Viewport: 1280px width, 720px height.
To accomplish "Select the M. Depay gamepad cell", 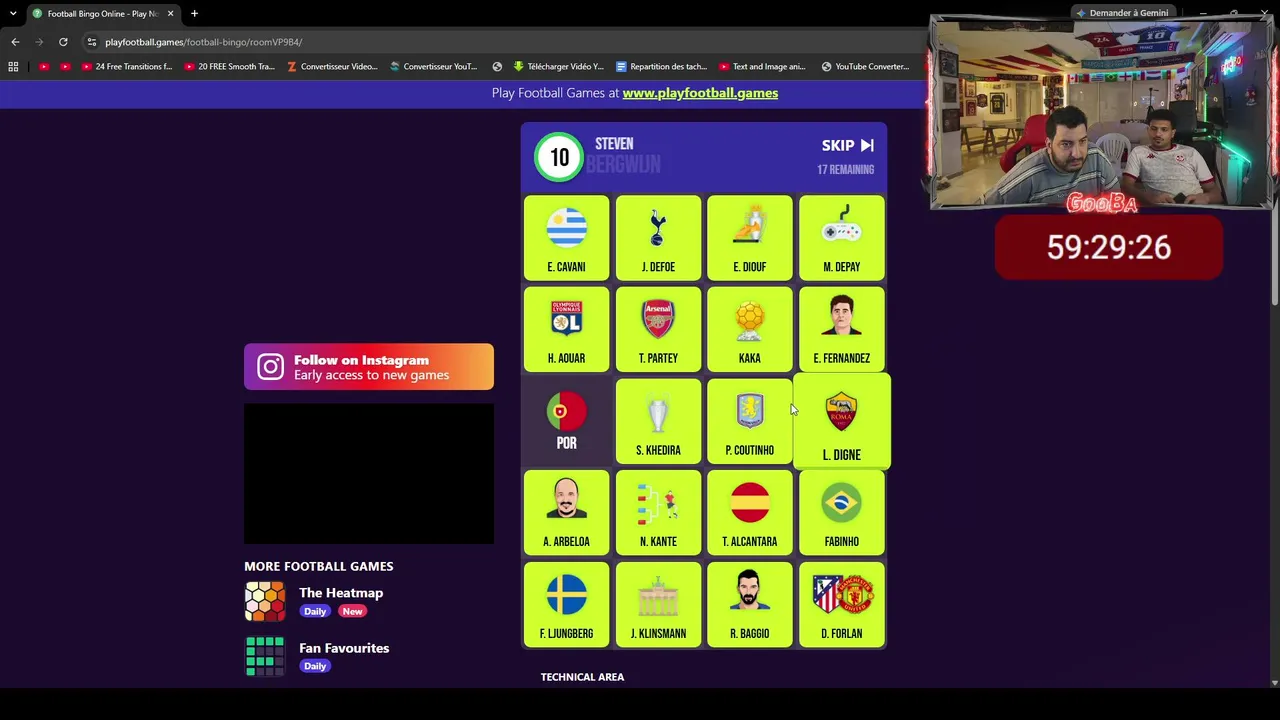I will (x=842, y=238).
